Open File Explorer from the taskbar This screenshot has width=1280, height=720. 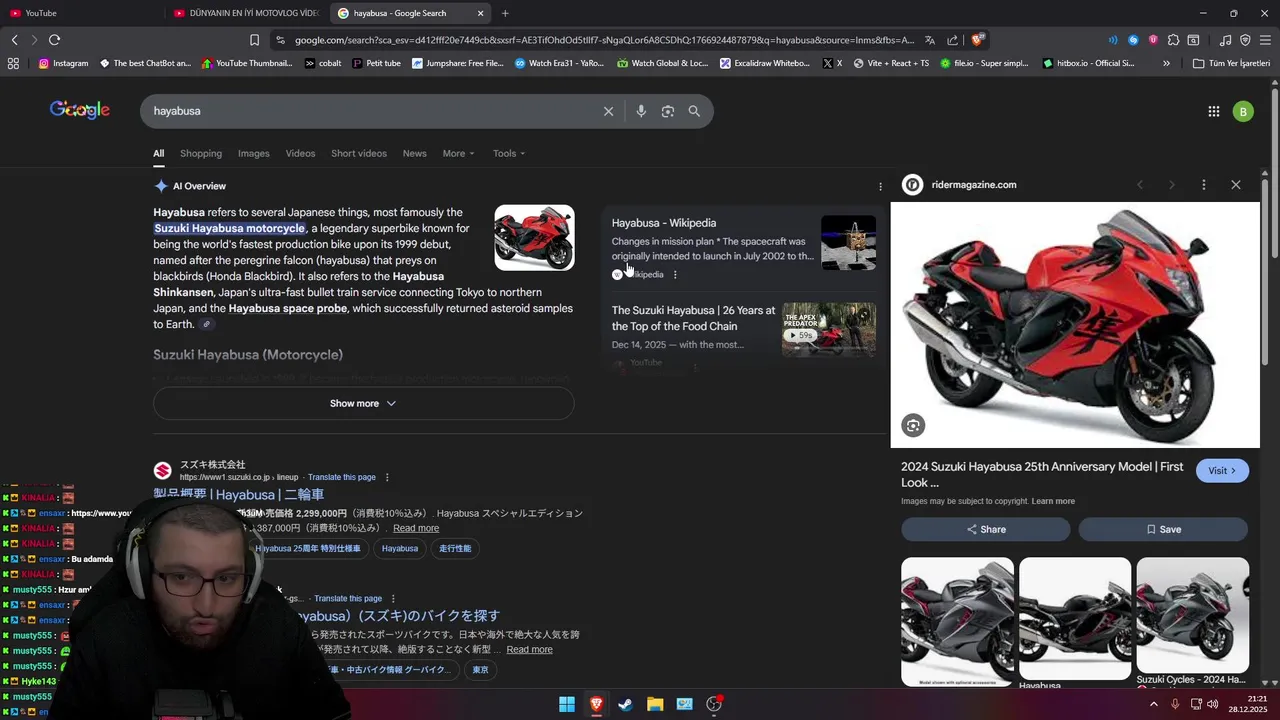tap(655, 704)
